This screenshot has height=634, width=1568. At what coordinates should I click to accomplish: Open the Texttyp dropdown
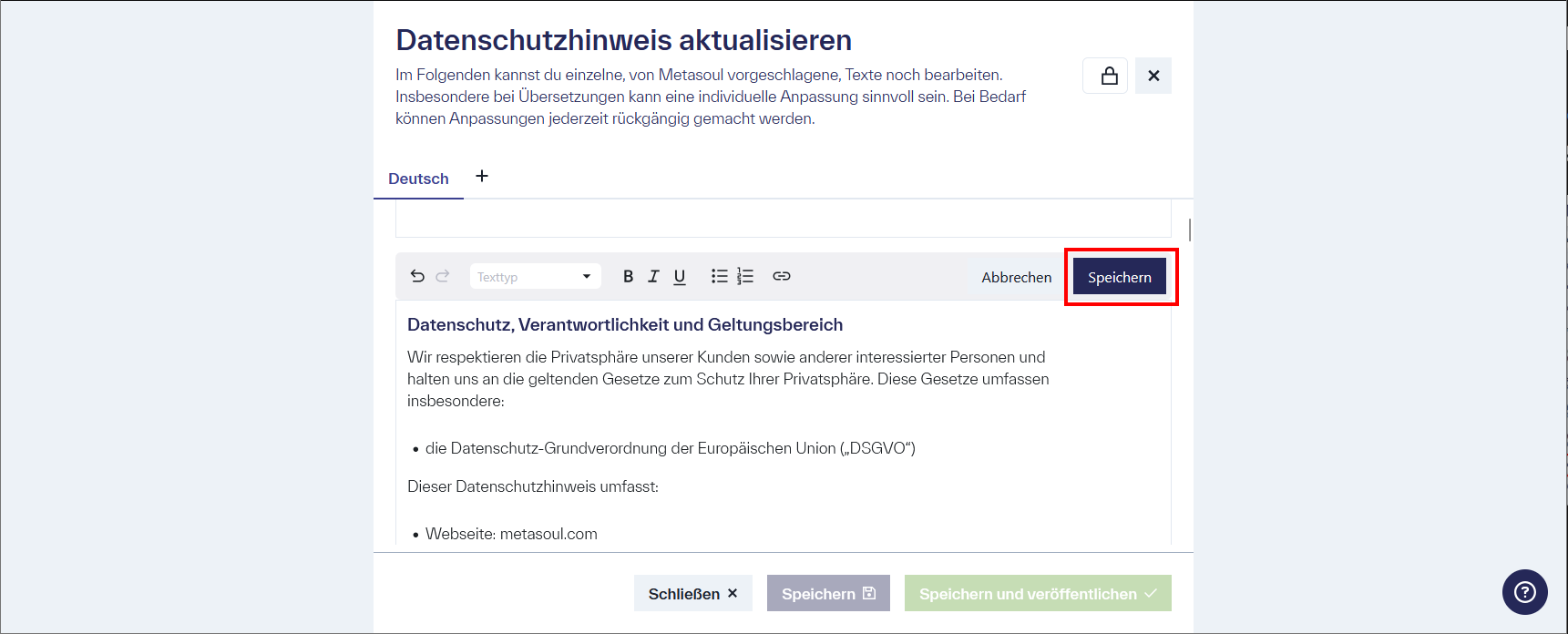[x=536, y=276]
